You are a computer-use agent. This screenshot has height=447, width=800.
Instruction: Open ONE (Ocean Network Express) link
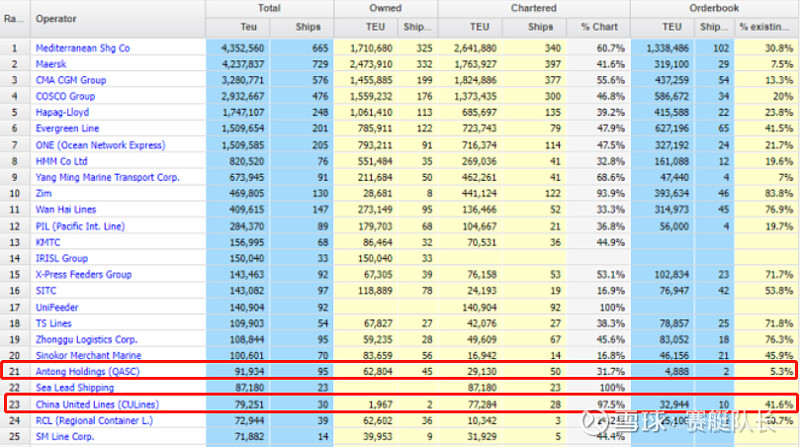99,145
